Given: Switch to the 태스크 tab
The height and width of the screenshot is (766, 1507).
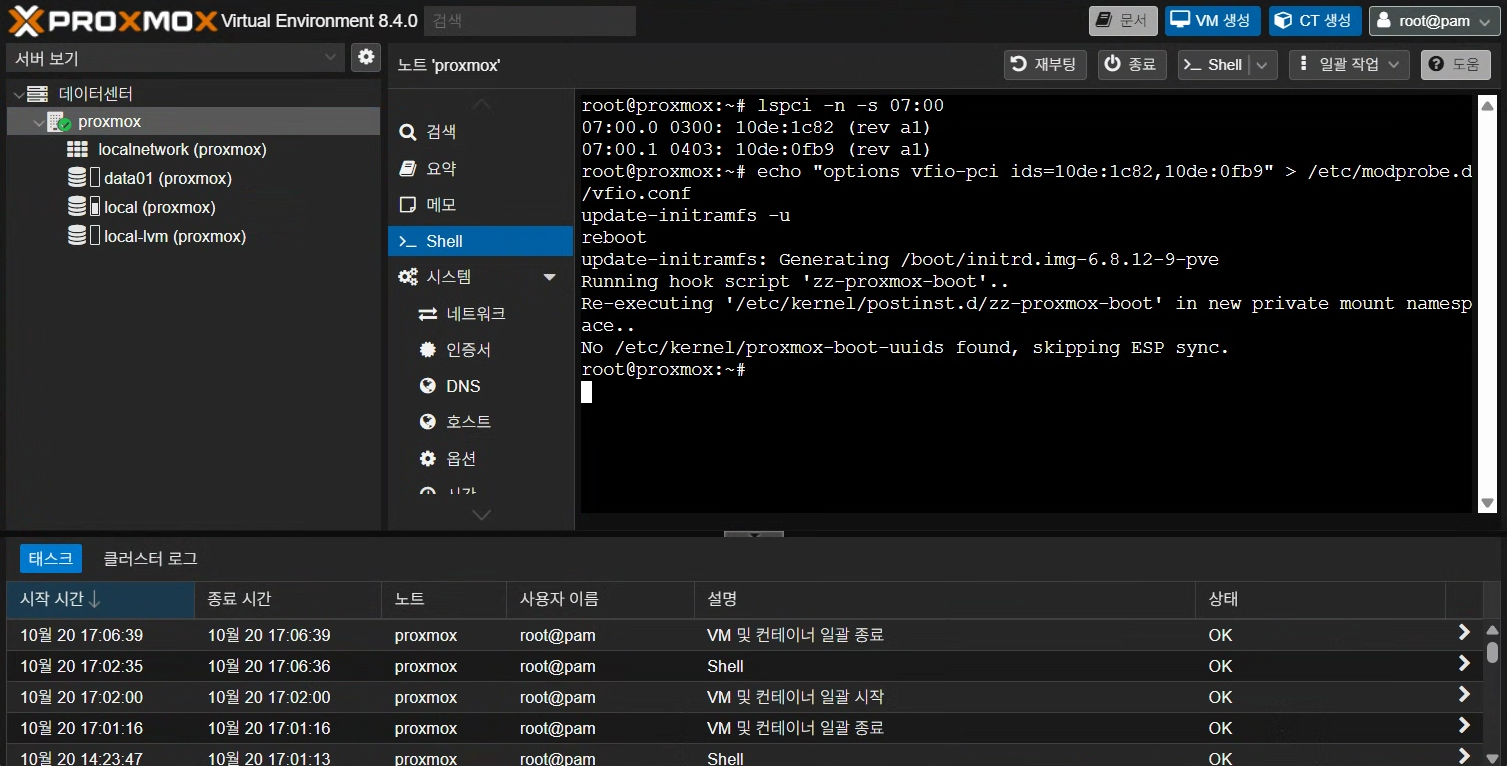Looking at the screenshot, I should (x=51, y=559).
